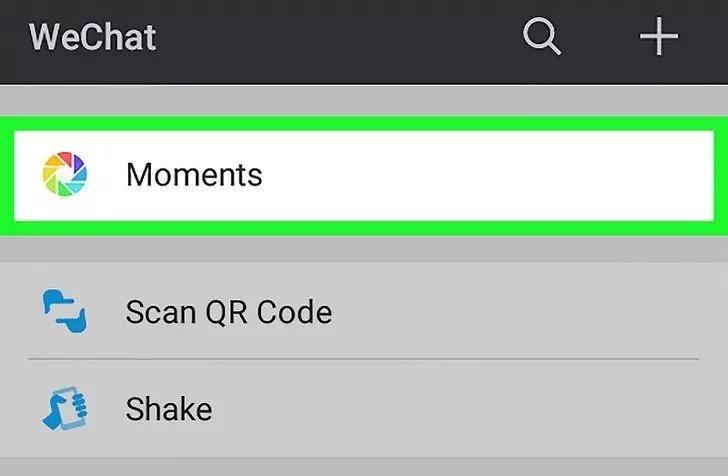Click the WeChat title text
The image size is (728, 476).
93,38
